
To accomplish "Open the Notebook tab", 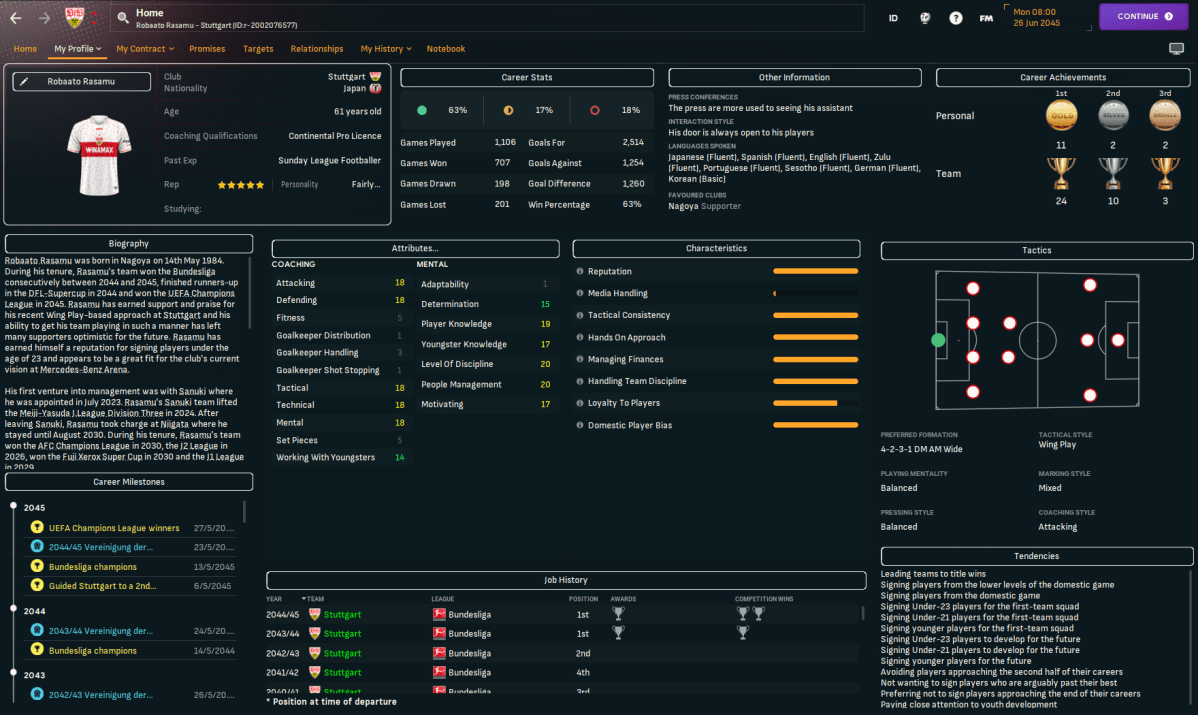I will [x=446, y=49].
